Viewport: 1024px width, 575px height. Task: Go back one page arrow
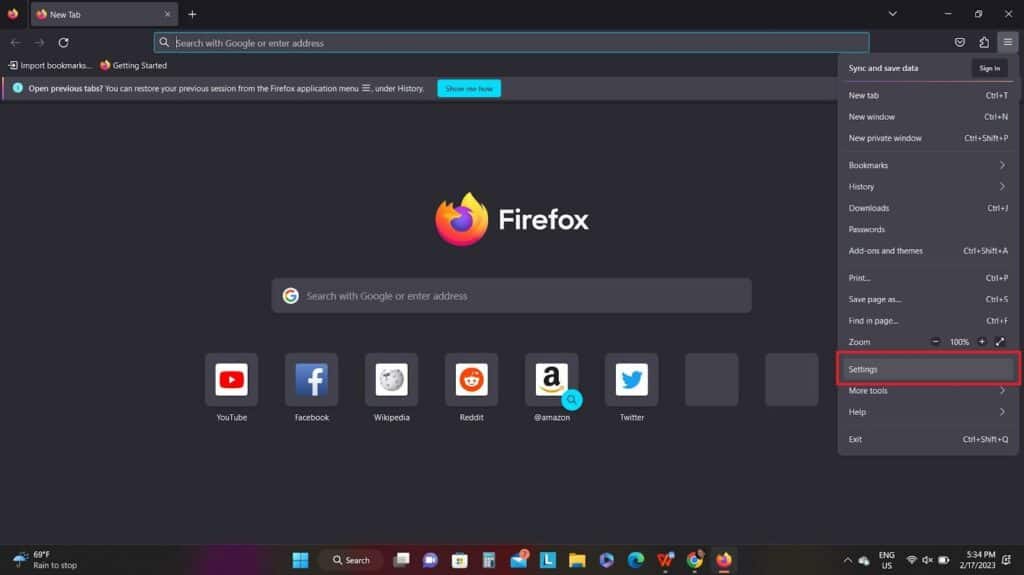pyautogui.click(x=16, y=42)
